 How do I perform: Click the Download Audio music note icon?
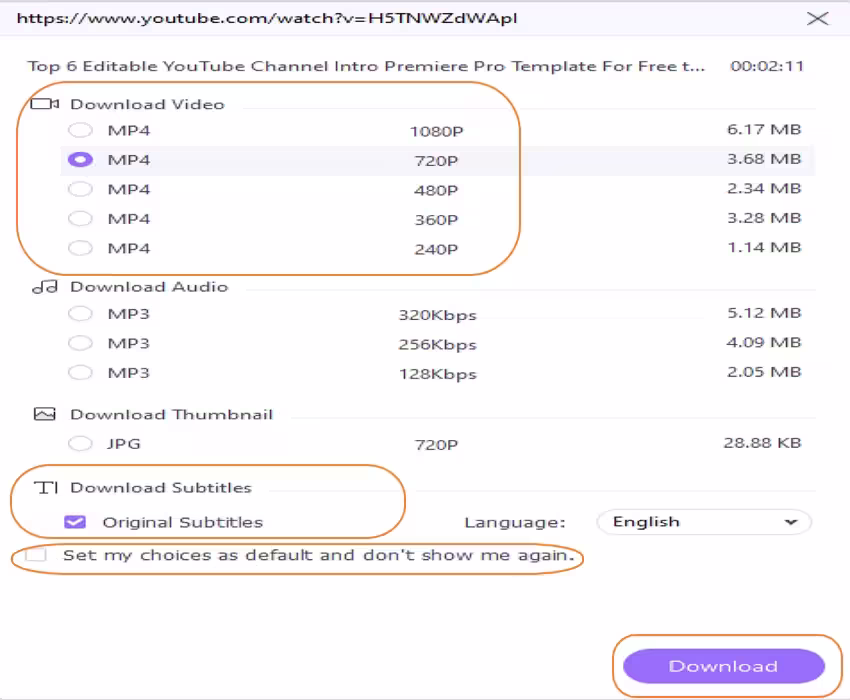[x=45, y=287]
